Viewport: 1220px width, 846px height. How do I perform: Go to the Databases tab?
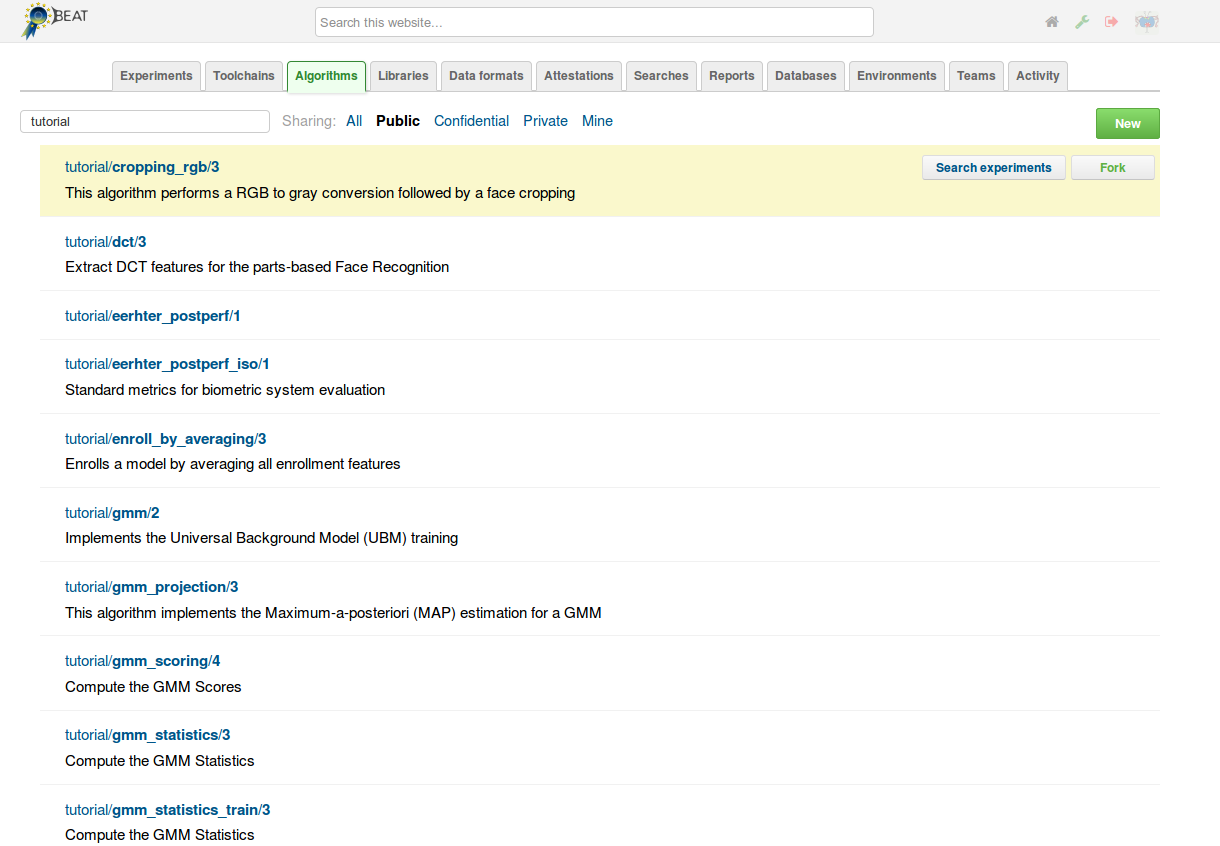pyautogui.click(x=805, y=76)
